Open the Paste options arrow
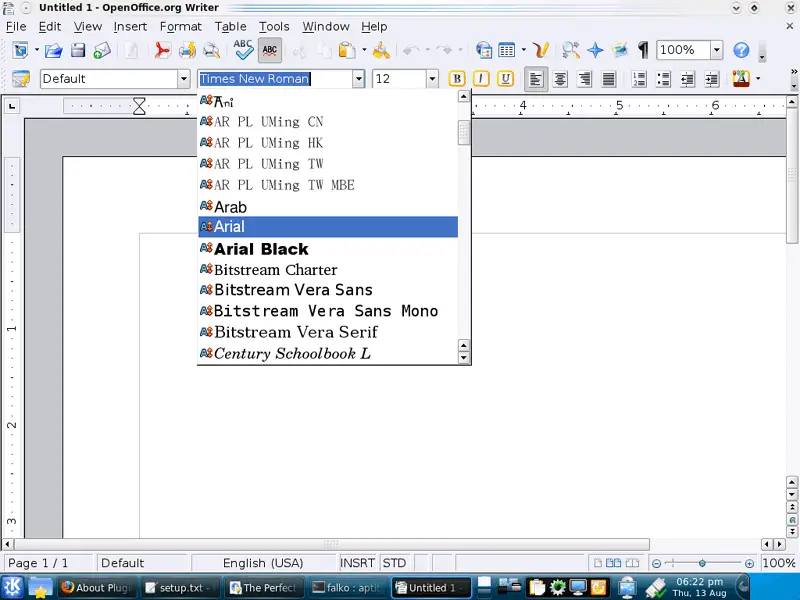800x600 pixels. pos(364,50)
